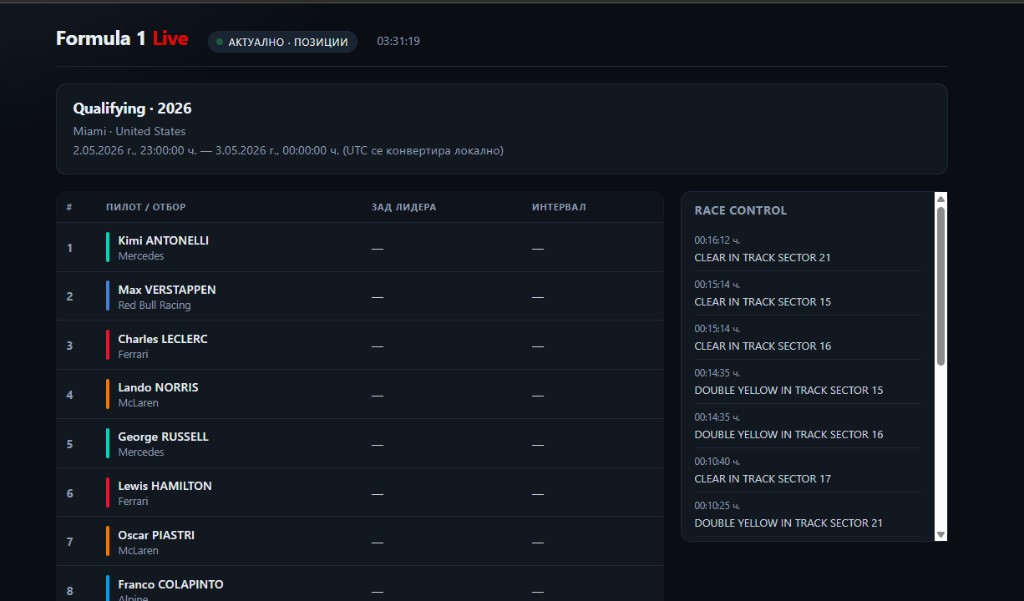Image resolution: width=1024 pixels, height=601 pixels.
Task: Click the Formula 1 Live title
Action: (x=122, y=39)
